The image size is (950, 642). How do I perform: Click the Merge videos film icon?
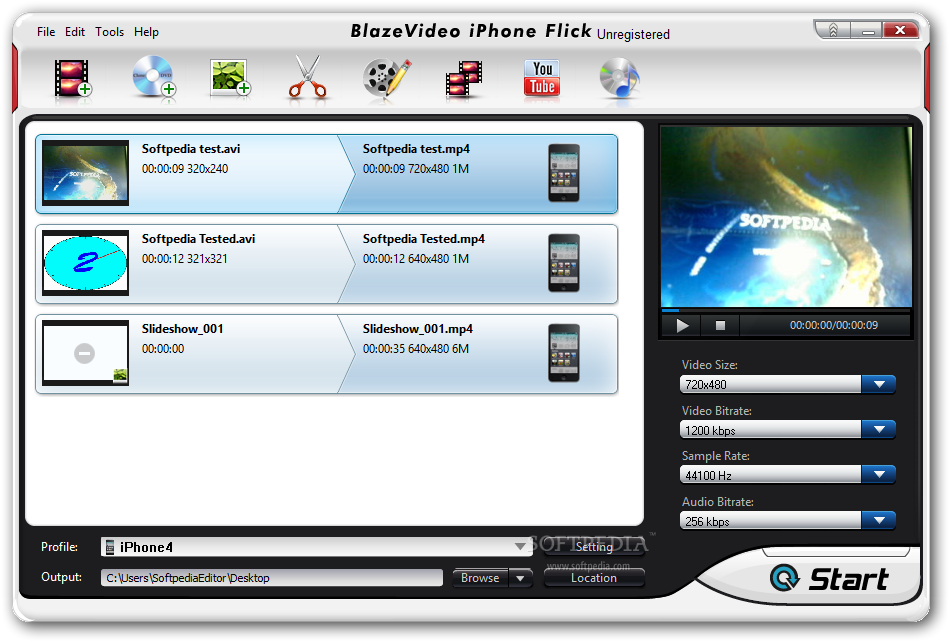point(464,79)
